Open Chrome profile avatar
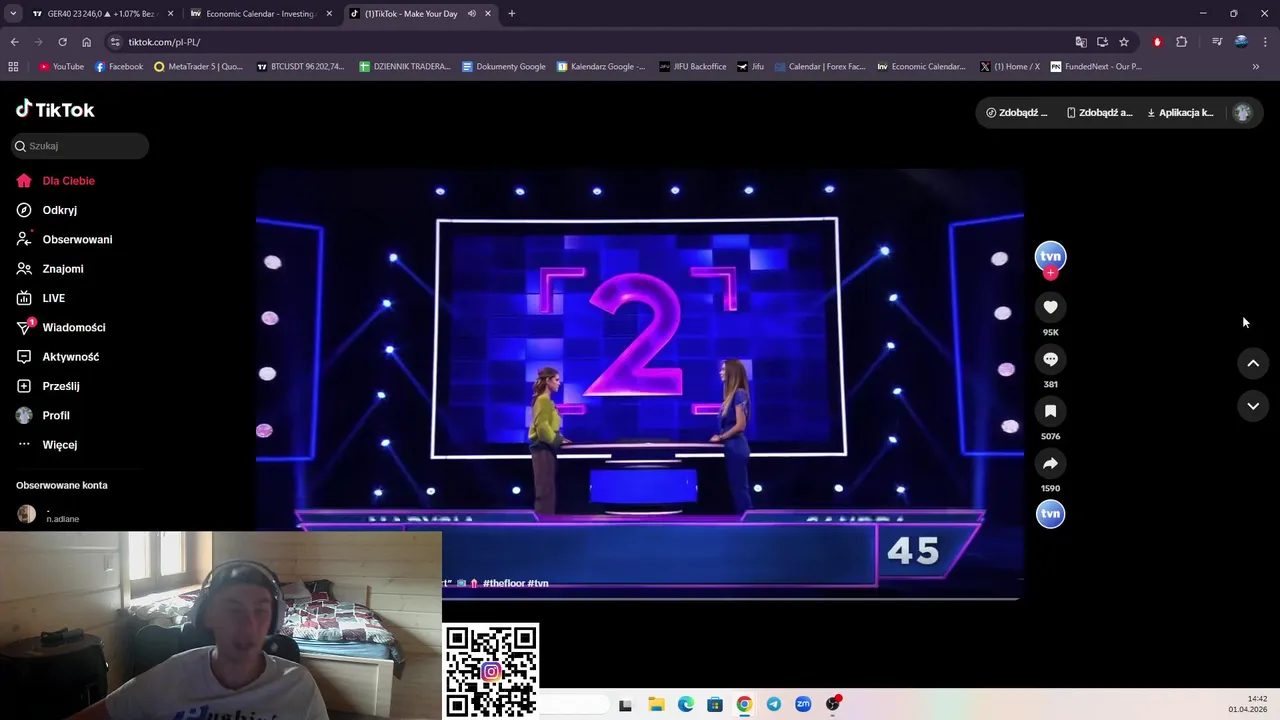Image resolution: width=1280 pixels, height=720 pixels. pyautogui.click(x=1241, y=42)
